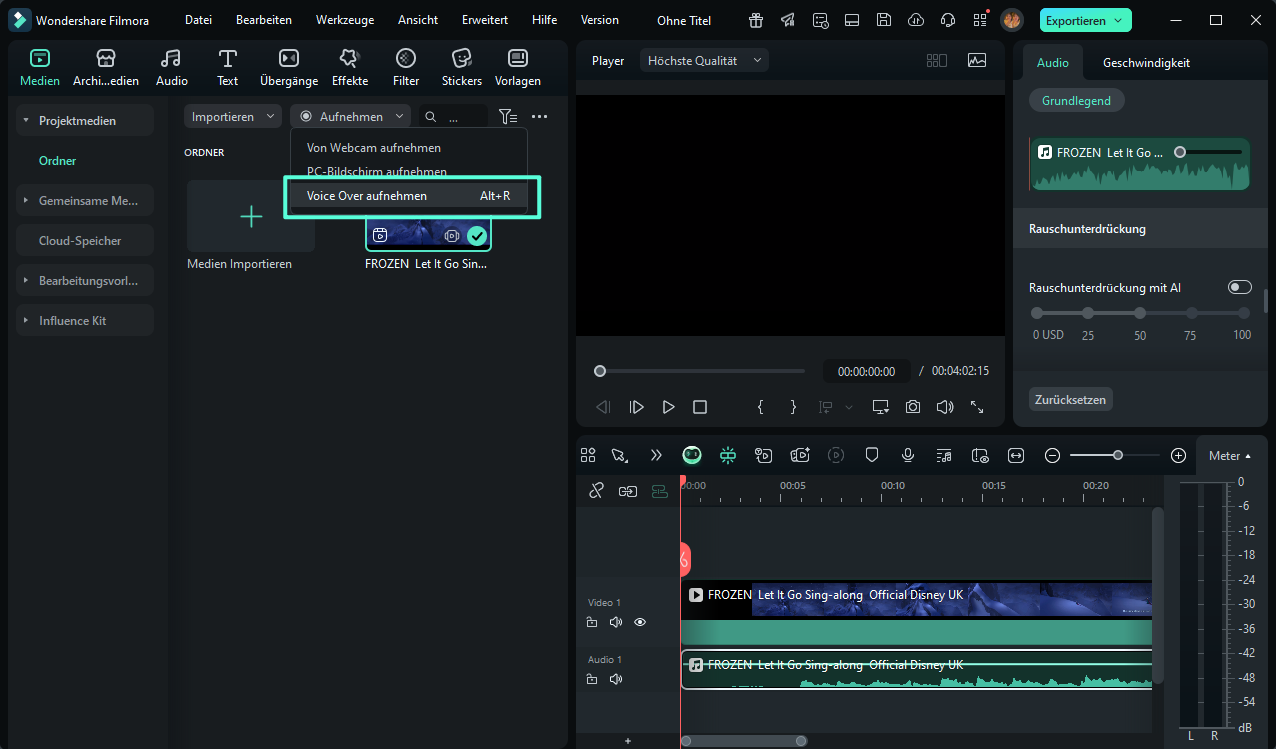Open the Stickers panel

click(461, 67)
